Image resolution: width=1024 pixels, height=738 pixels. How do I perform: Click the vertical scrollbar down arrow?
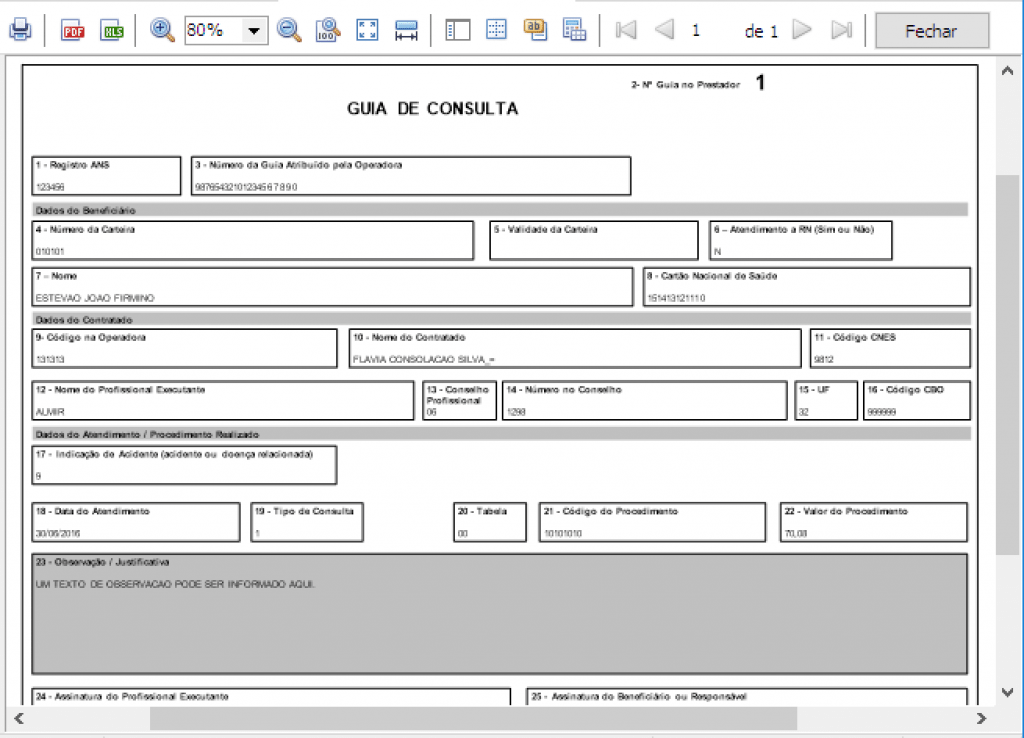tap(1008, 692)
